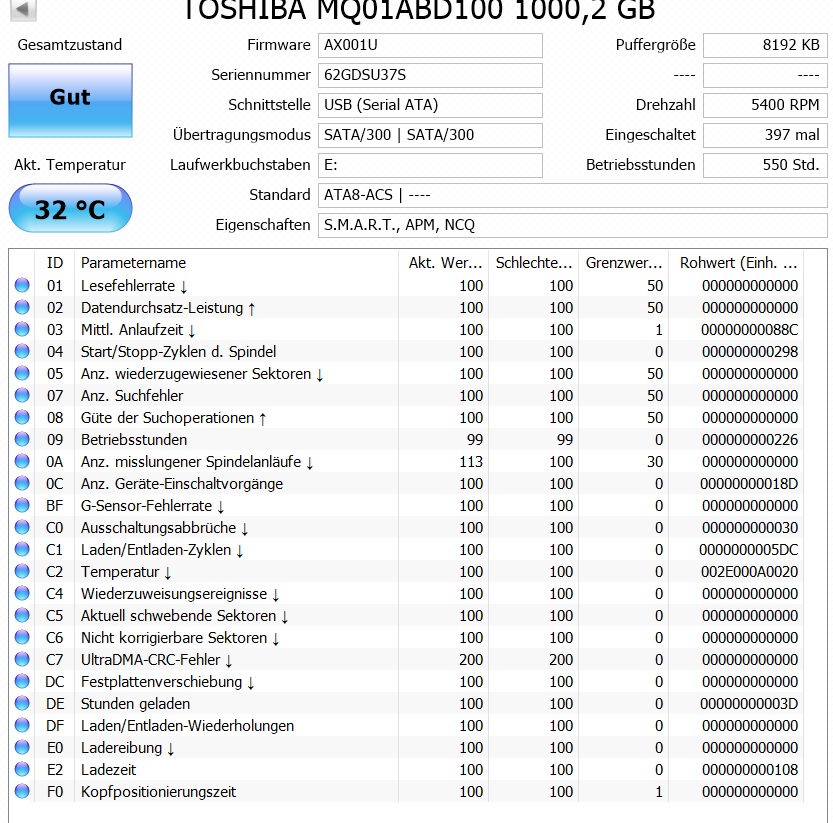Click the status dot for Kopfpositionierungszeit
Image resolution: width=833 pixels, height=823 pixels.
click(x=22, y=791)
